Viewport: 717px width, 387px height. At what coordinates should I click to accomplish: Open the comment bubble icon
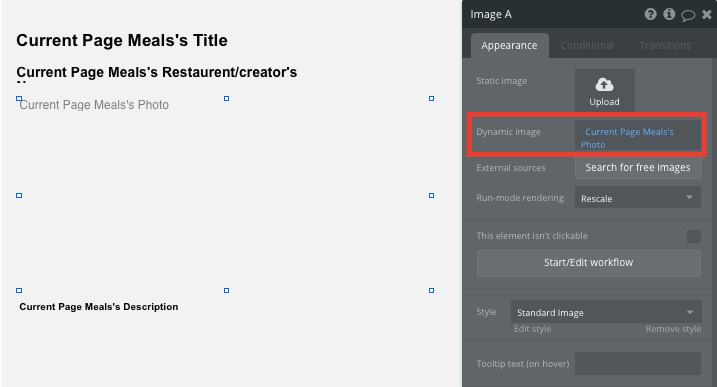click(688, 15)
